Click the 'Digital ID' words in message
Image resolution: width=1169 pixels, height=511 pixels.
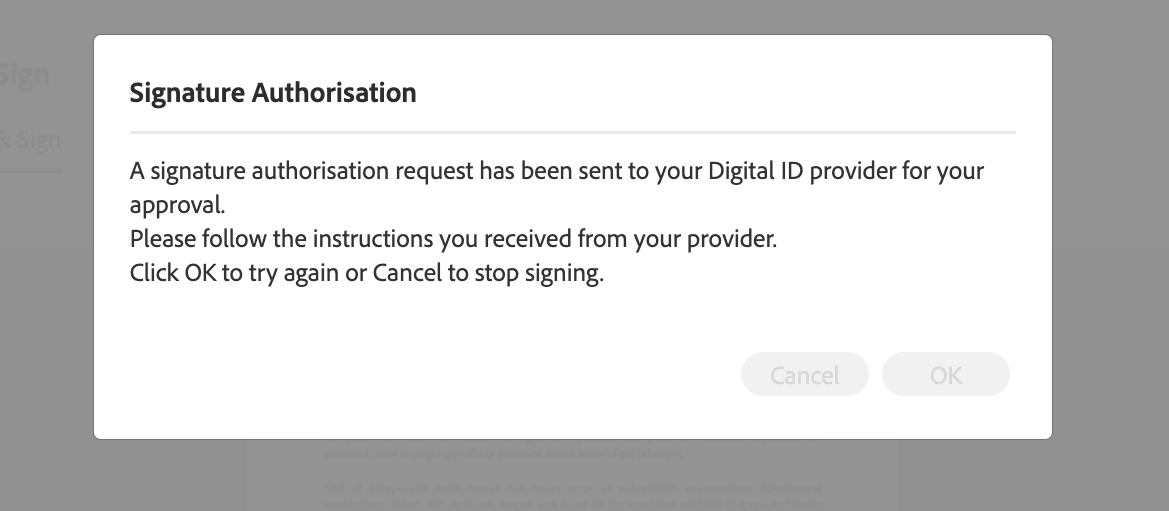pyautogui.click(x=756, y=171)
